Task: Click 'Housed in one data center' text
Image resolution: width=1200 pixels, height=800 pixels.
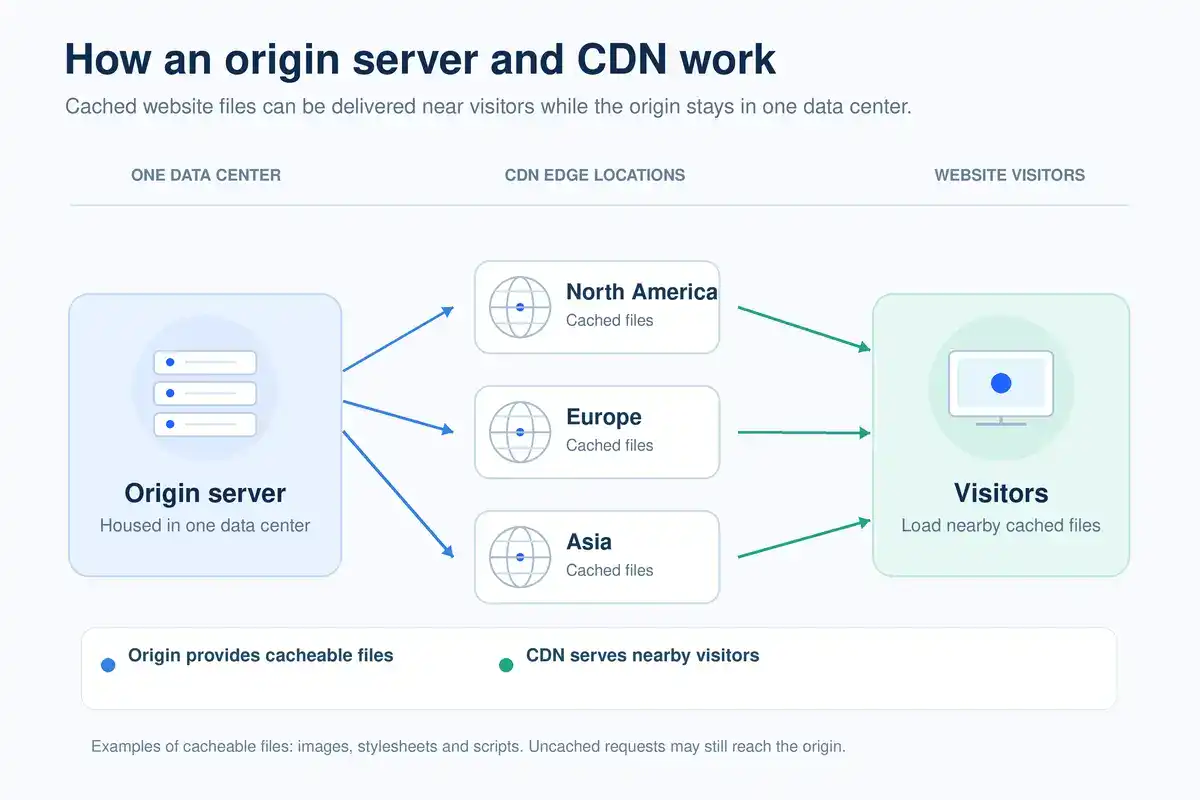Action: (x=205, y=525)
